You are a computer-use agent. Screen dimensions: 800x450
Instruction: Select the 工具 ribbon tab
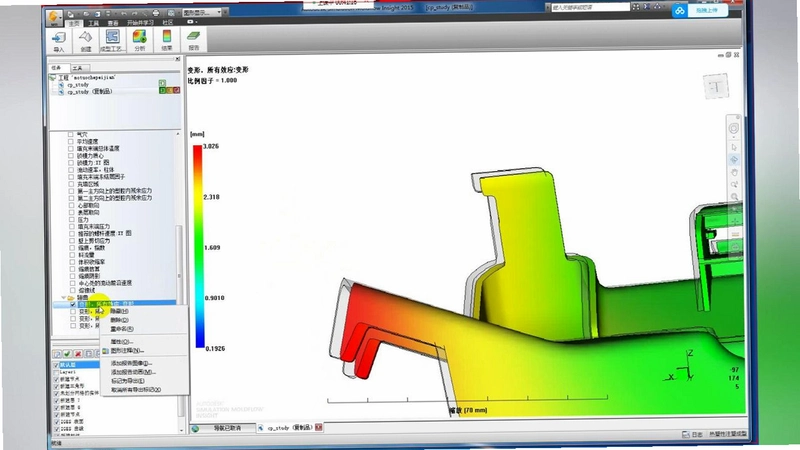click(94, 23)
